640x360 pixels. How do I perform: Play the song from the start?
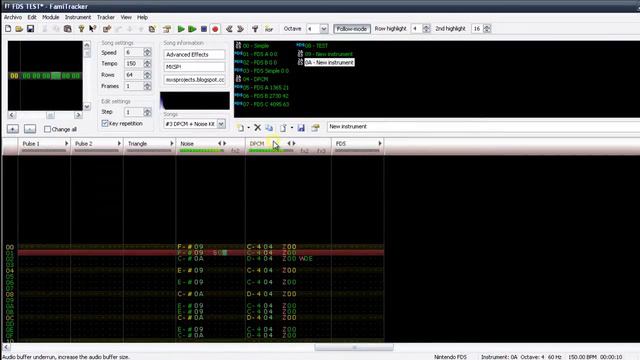[181, 29]
